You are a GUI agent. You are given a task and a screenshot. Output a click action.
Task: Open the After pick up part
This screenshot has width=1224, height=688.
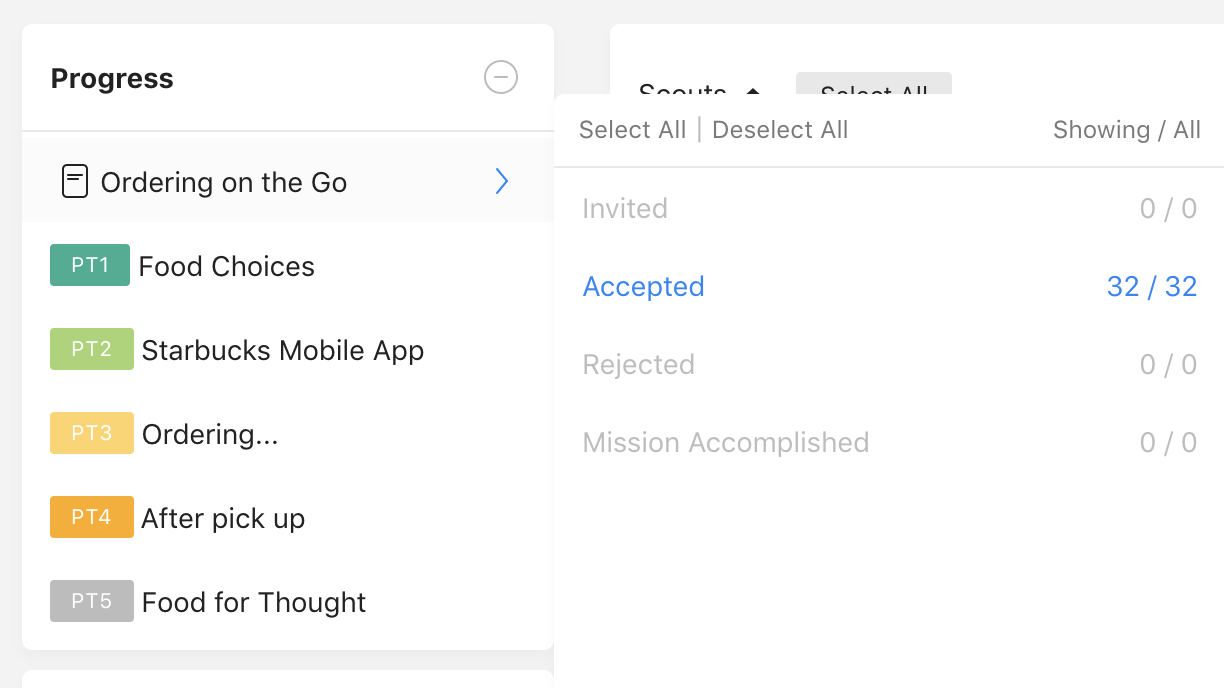click(223, 518)
